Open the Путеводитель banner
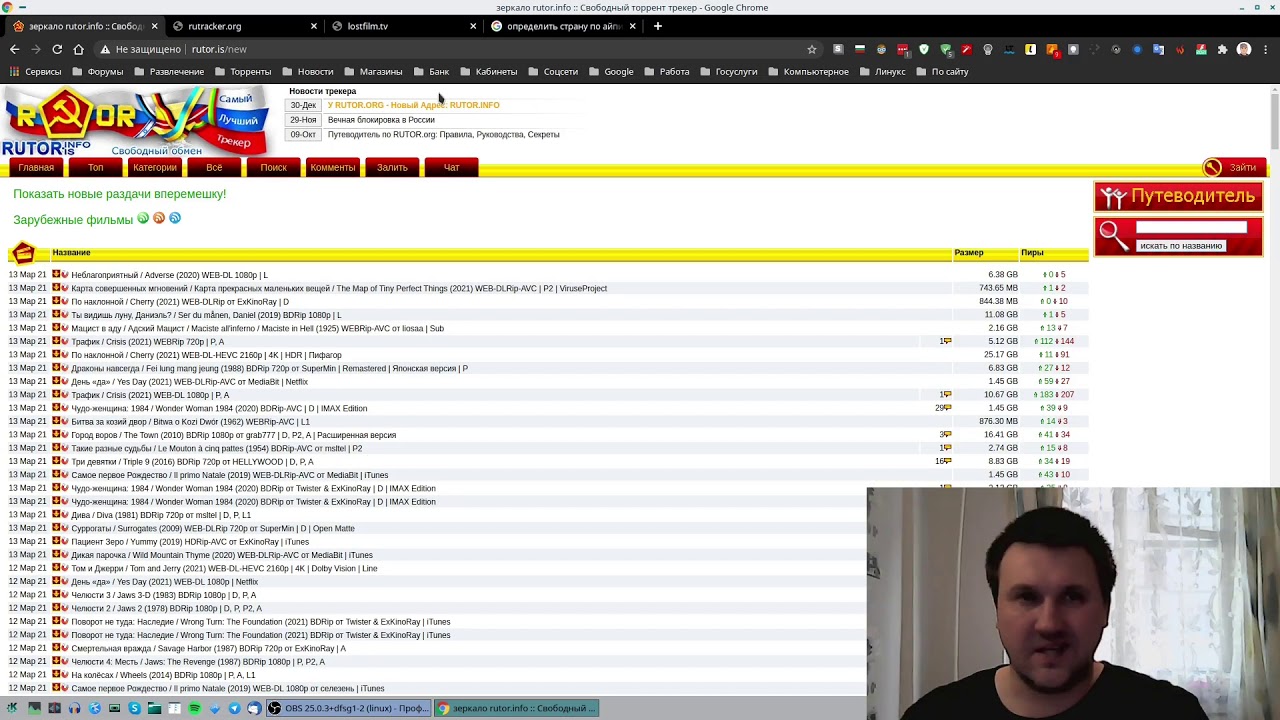 pyautogui.click(x=1178, y=197)
